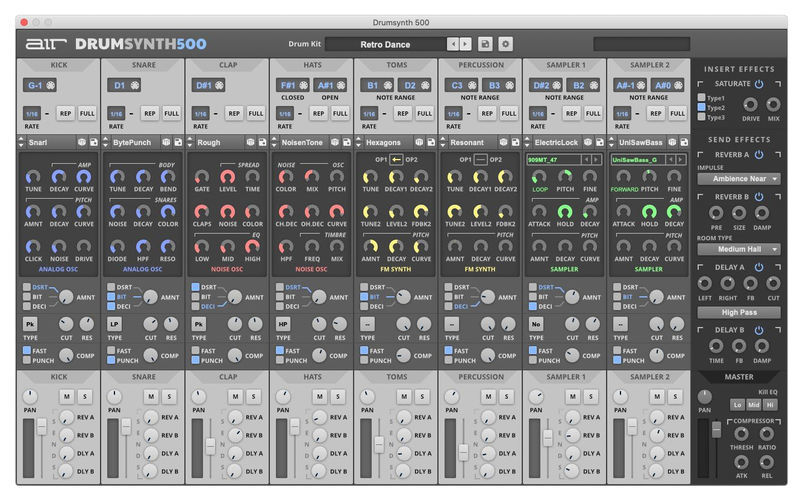Toggle PUNCH checkbox in the Toms channel
The width and height of the screenshot is (800, 501).
pyautogui.click(x=364, y=360)
